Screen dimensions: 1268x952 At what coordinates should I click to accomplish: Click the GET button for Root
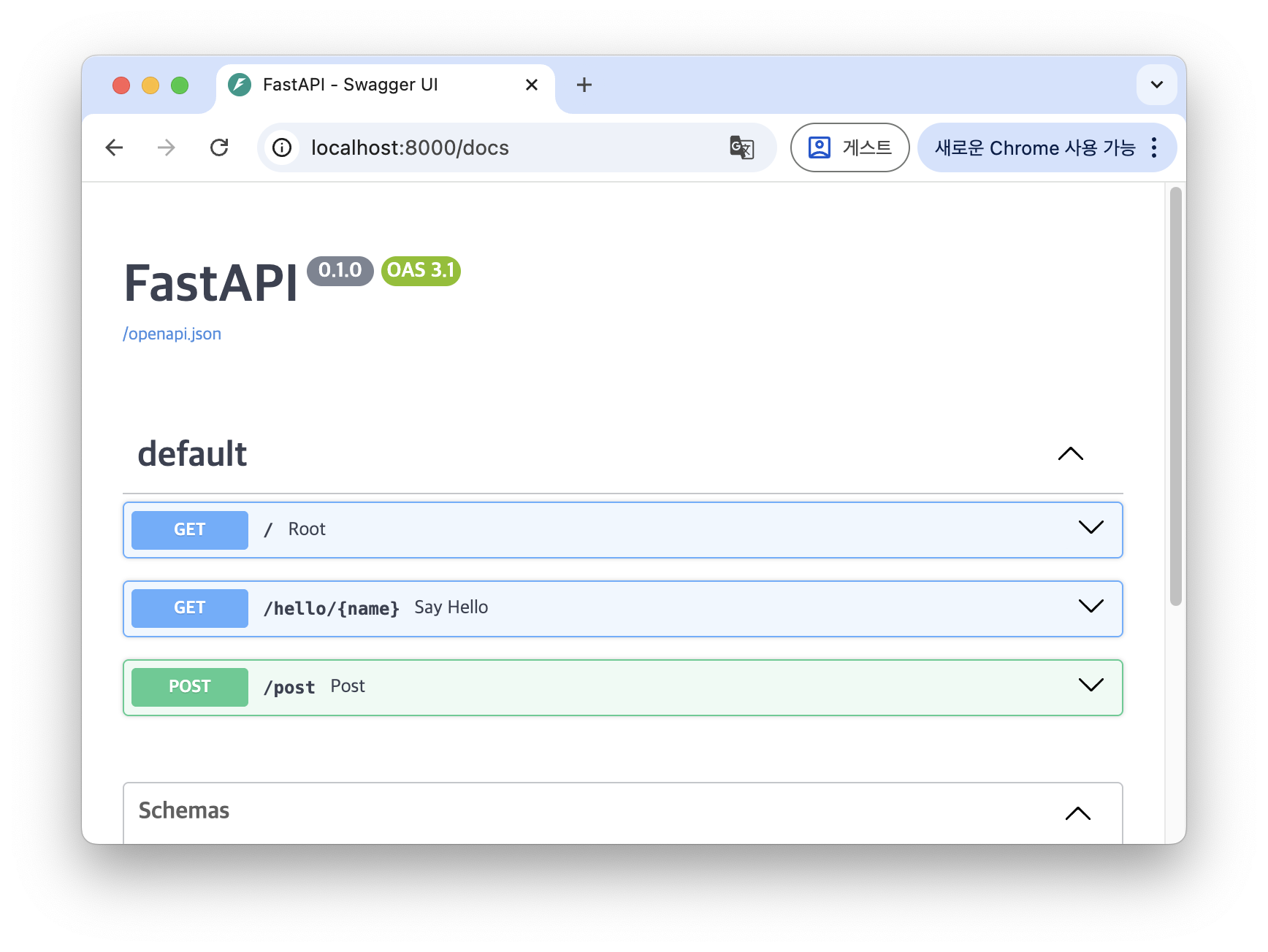(190, 530)
